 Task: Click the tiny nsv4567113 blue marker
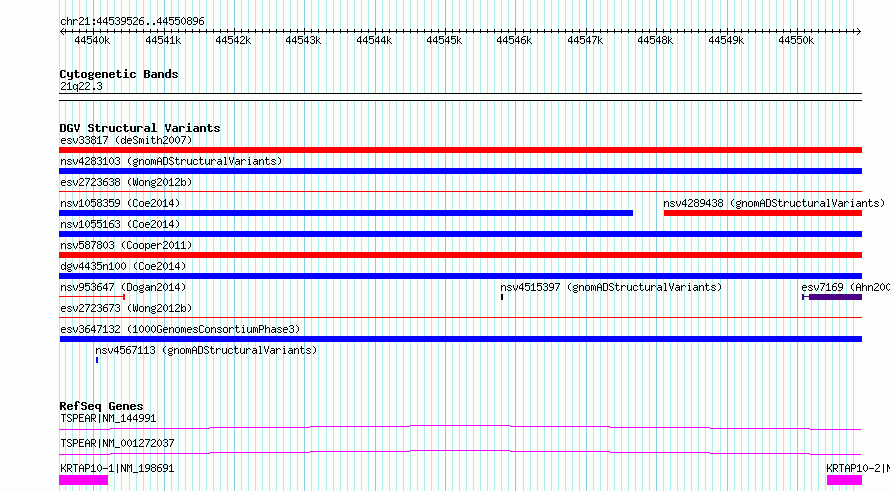tap(97, 360)
